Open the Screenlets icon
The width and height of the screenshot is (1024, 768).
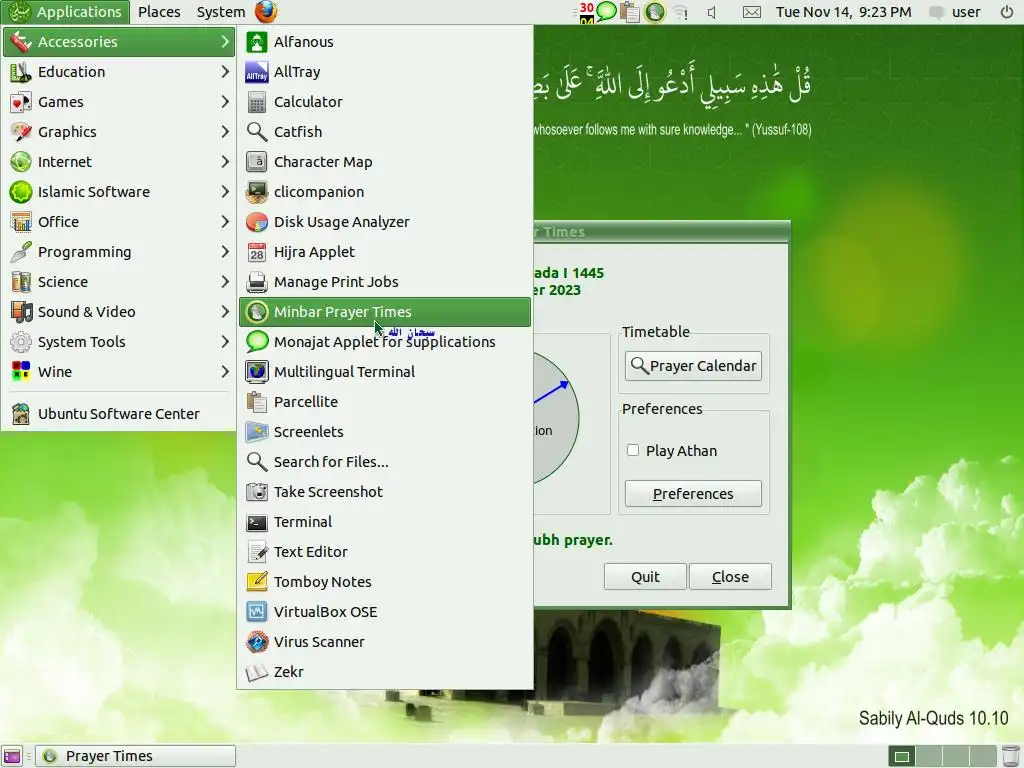tap(257, 432)
